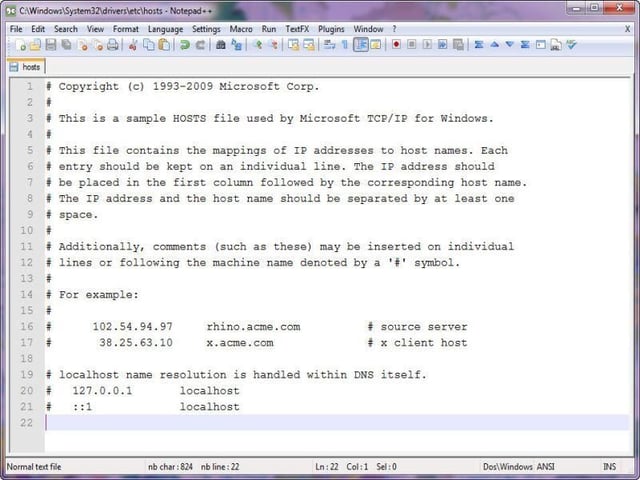Screen dimensions: 640x480
Task: Click the Save floppy disk icon
Action: coord(51,44)
